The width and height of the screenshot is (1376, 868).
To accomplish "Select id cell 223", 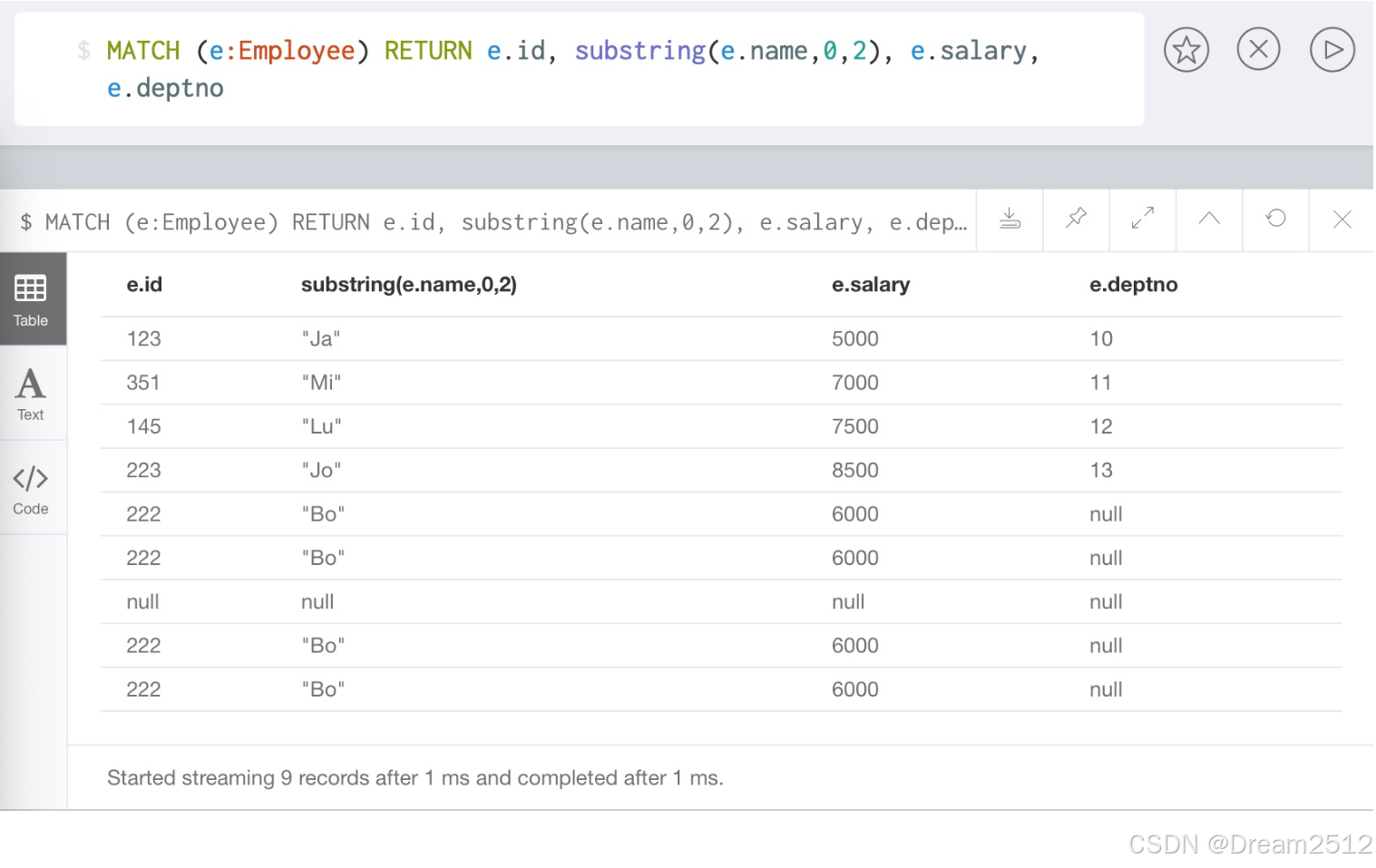I will [143, 471].
